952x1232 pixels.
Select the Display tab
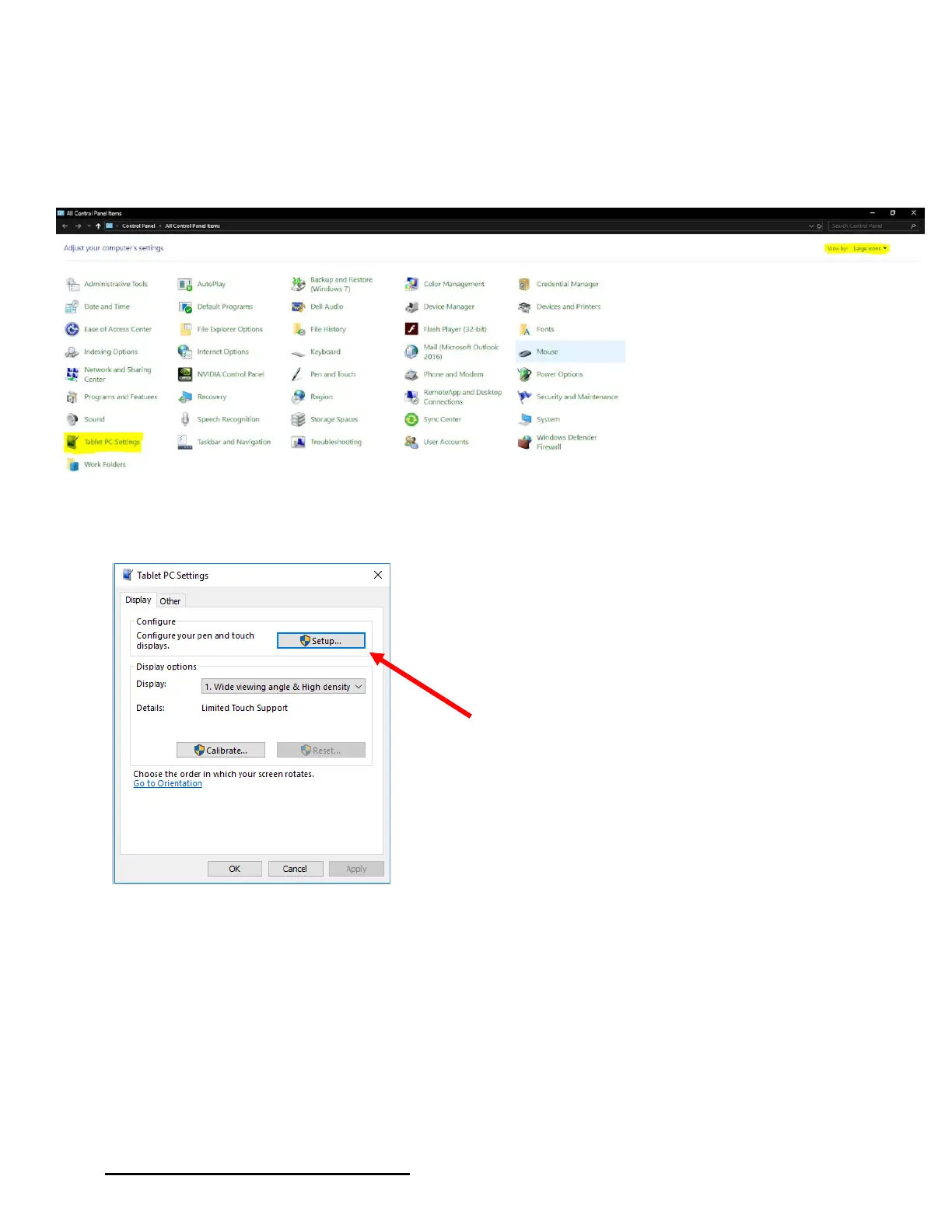click(138, 600)
